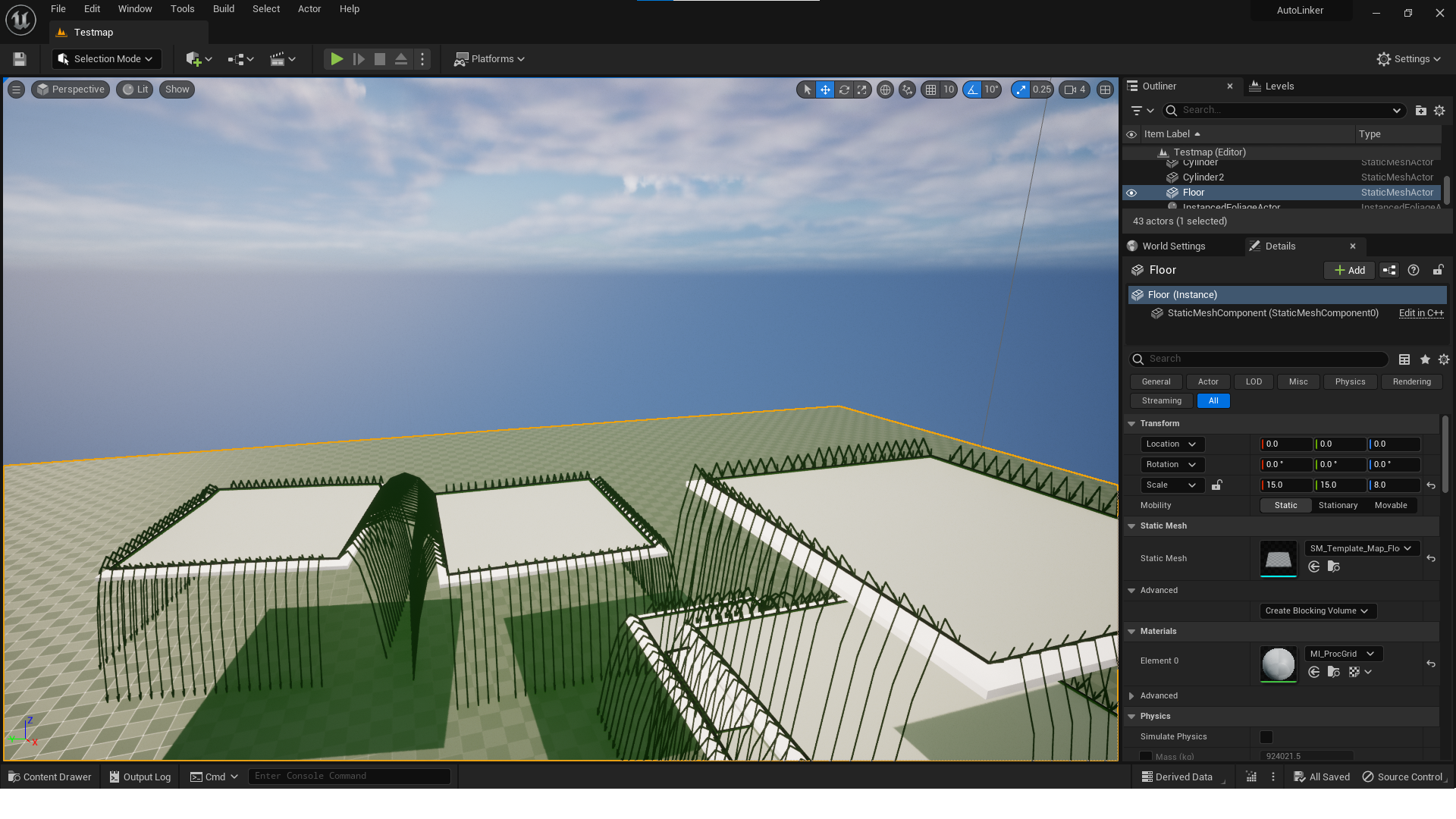Toggle visibility eye for Floor actor
The image size is (1456, 819).
1131,193
